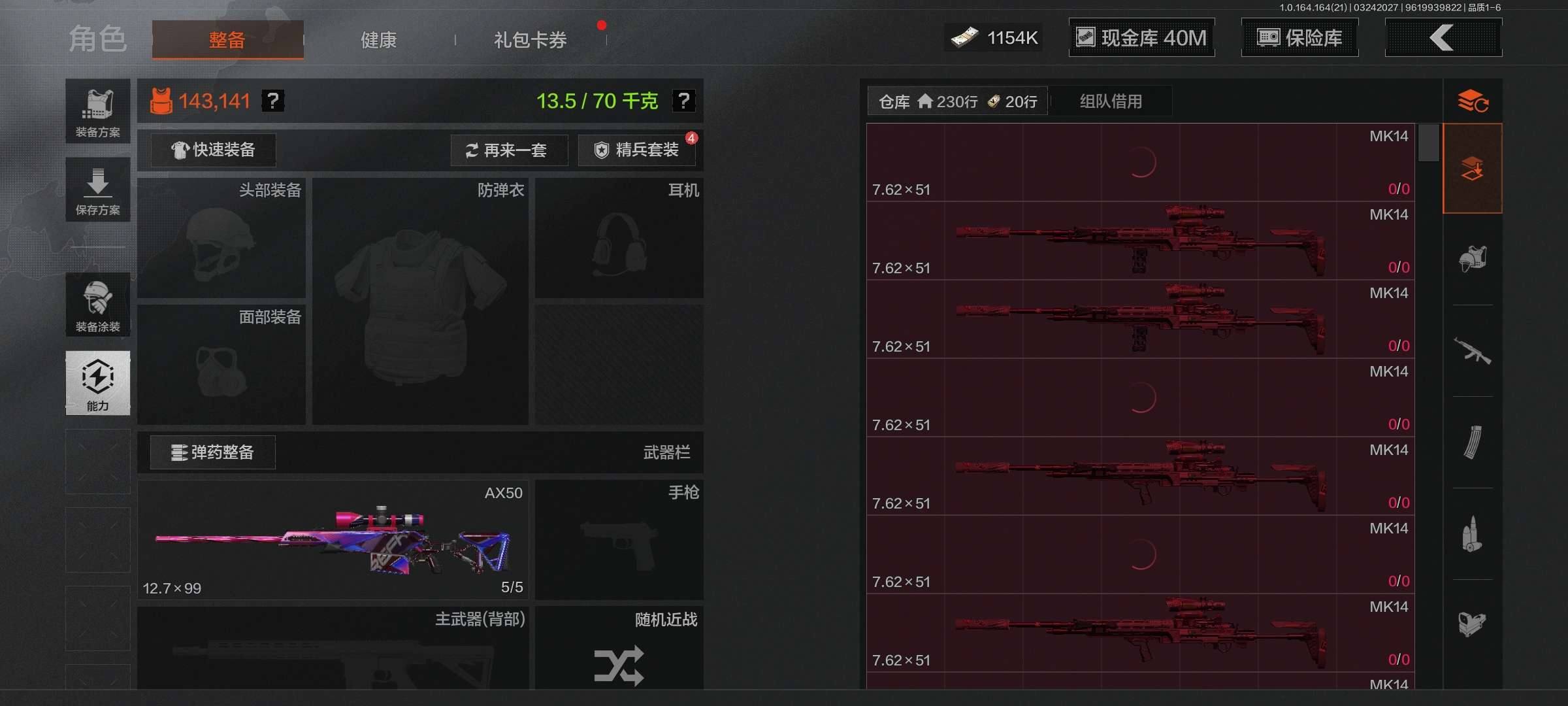Select the 组队借用 tab

point(1111,101)
